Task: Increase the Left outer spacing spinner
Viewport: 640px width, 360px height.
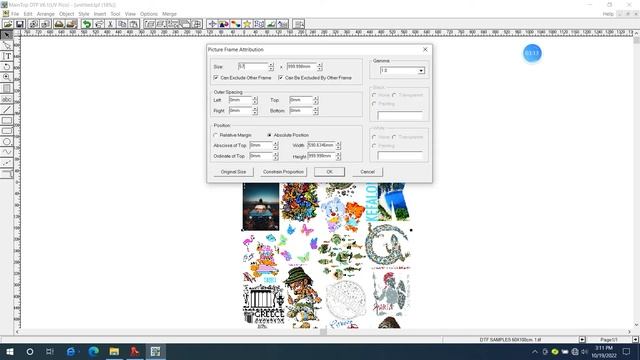Action: coord(255,98)
